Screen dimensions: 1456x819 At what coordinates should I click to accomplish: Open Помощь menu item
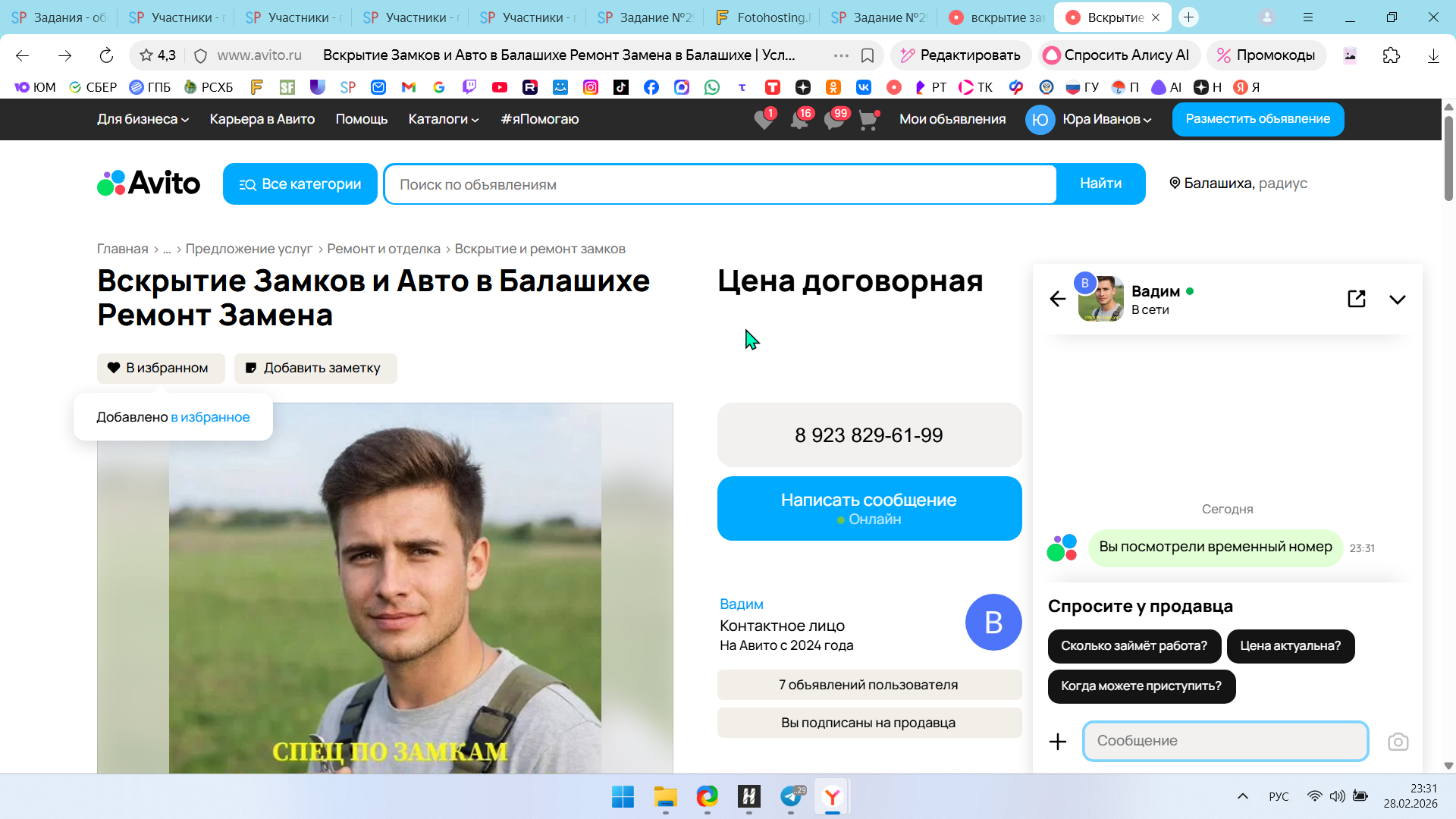click(361, 119)
